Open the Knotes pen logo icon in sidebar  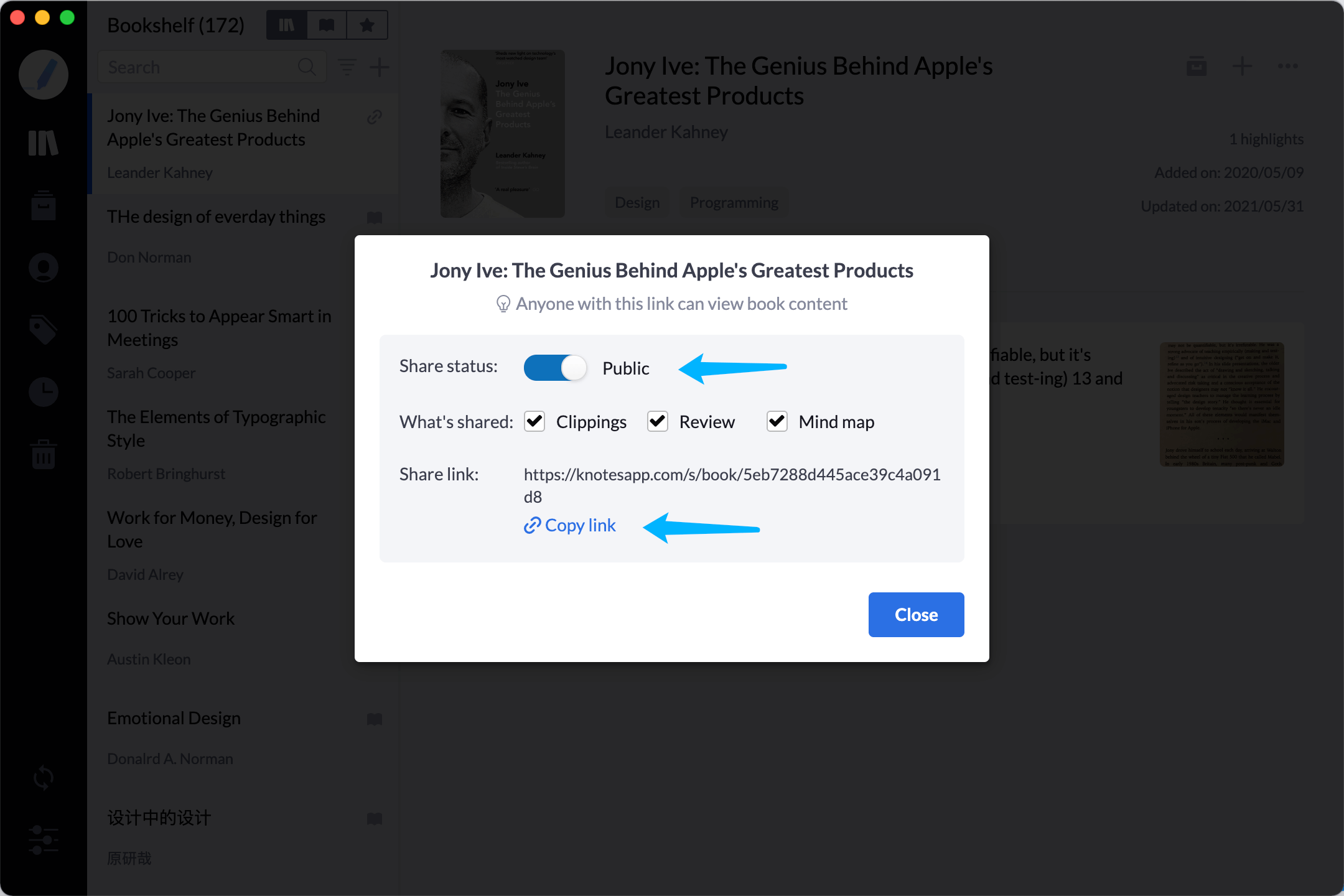44,75
